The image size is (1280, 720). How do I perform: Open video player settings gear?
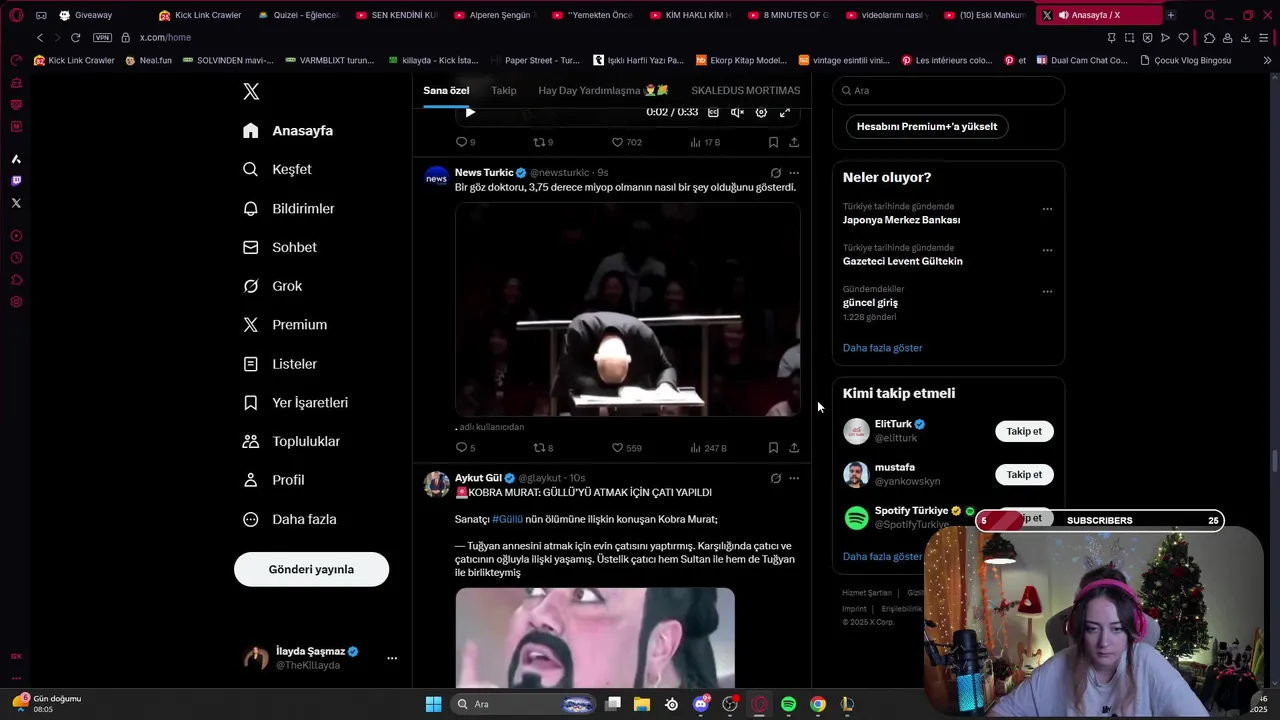[x=761, y=112]
